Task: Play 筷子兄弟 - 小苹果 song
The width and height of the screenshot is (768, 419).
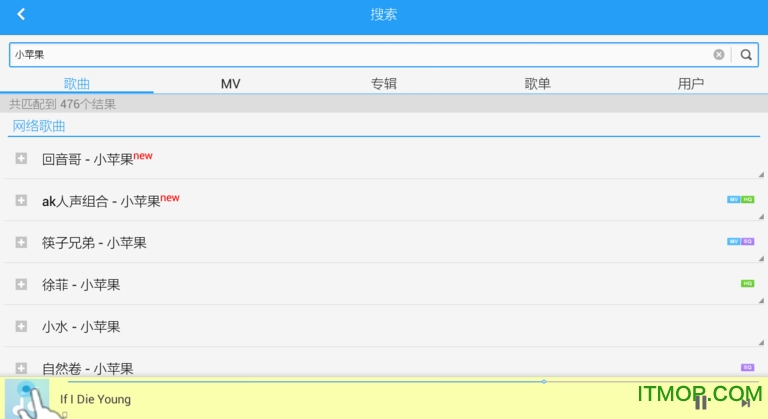Action: pos(94,243)
